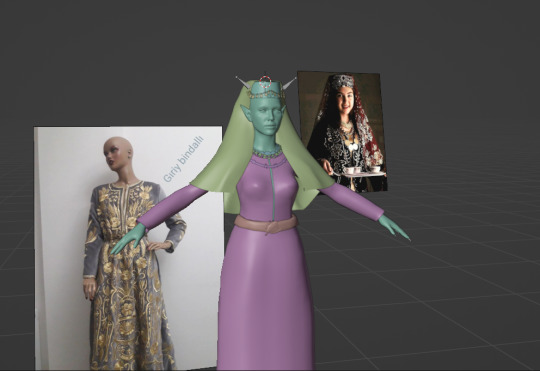Select the portrait reference image with tea tray

pyautogui.click(x=342, y=131)
